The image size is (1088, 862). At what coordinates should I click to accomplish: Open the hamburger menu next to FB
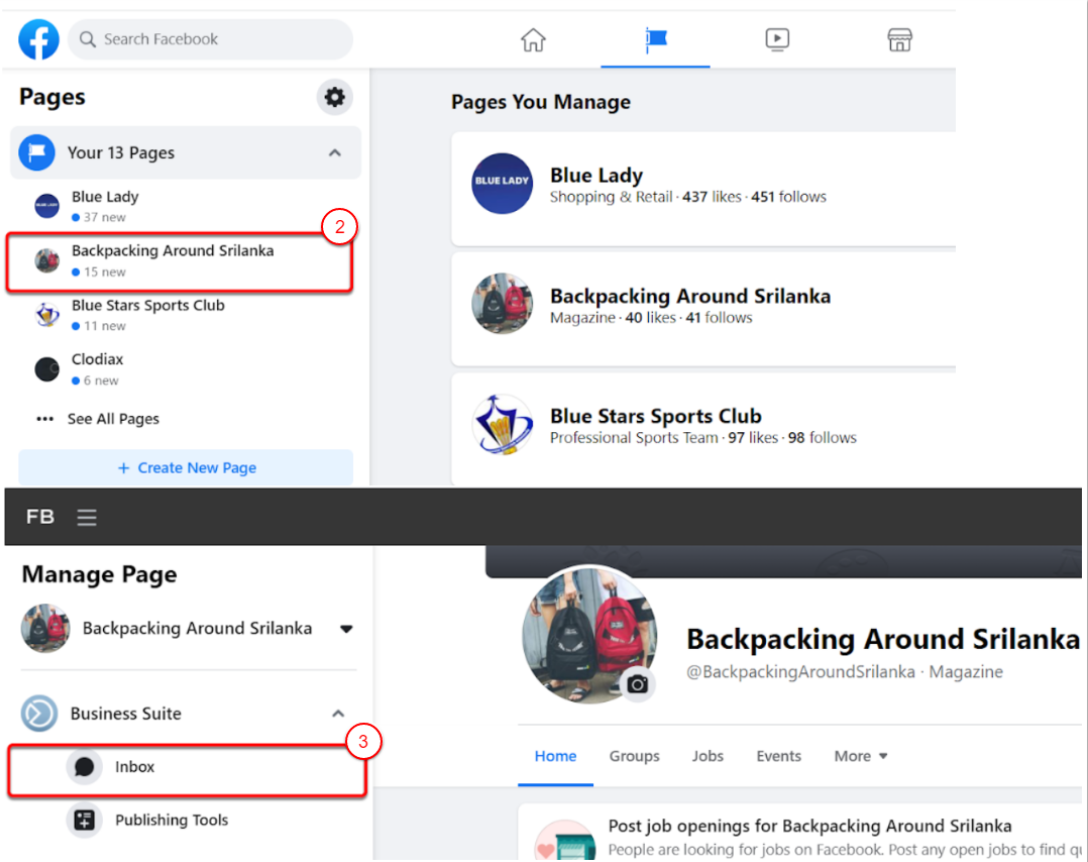click(86, 517)
